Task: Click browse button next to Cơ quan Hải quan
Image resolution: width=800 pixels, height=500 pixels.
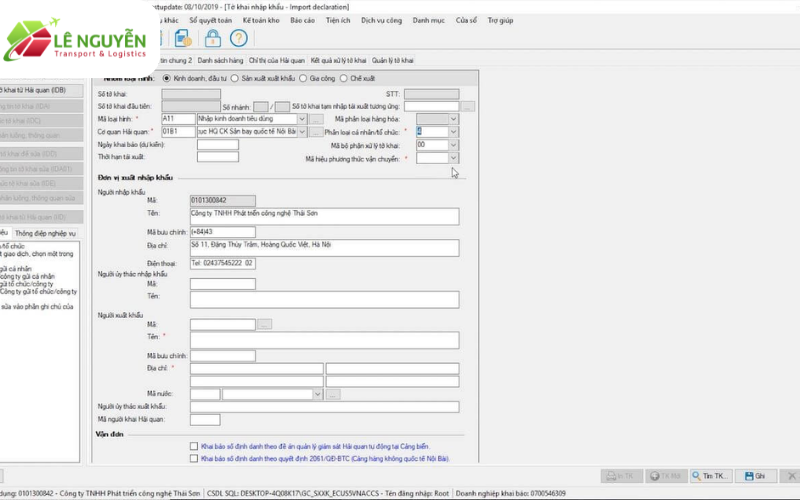Action: 316,132
